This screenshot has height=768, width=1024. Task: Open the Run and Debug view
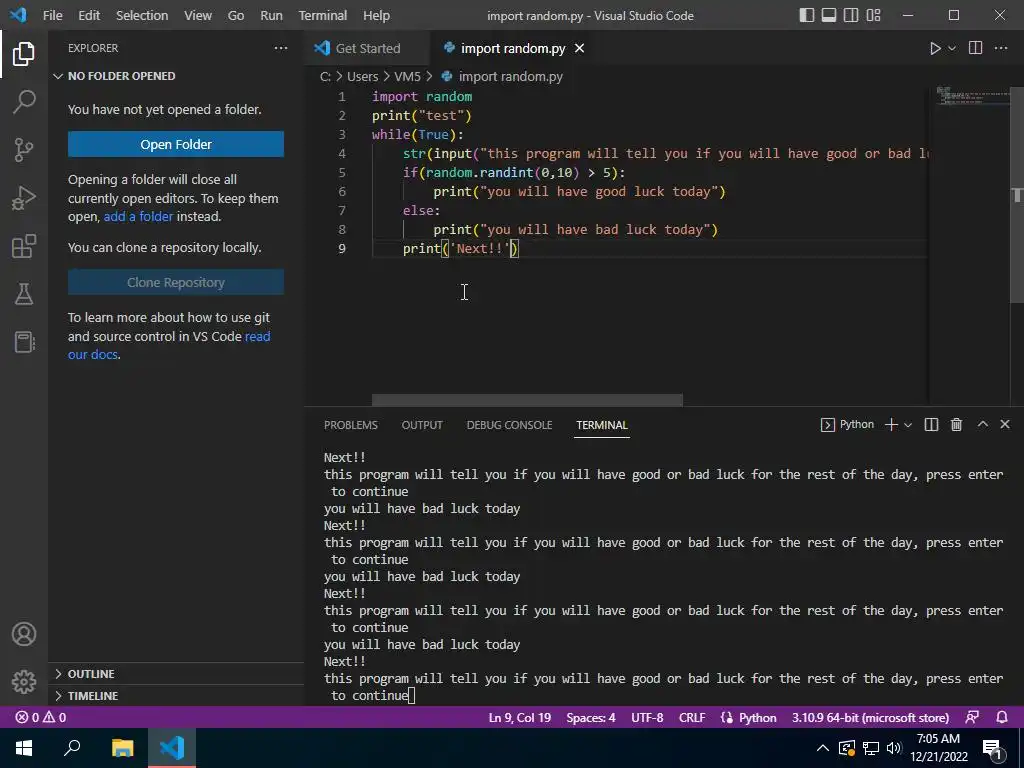(24, 198)
